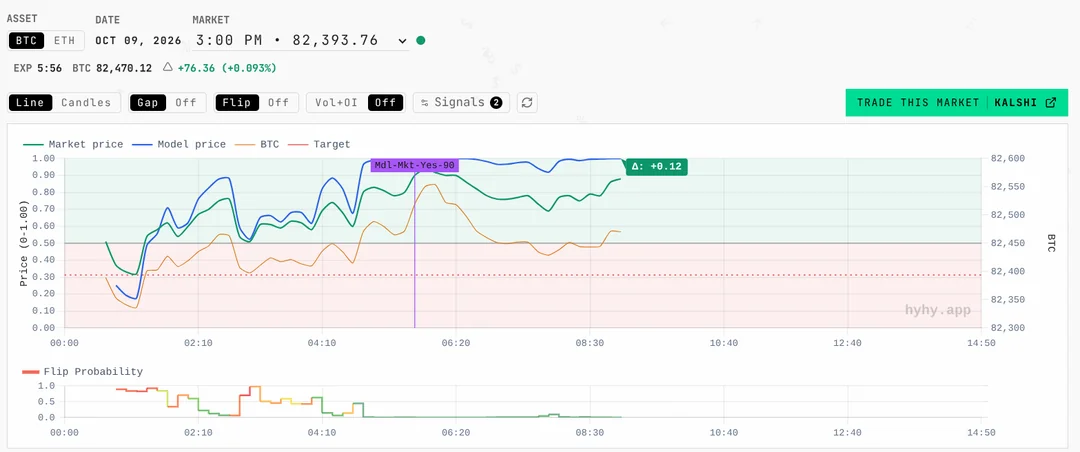1080x452 pixels.
Task: Turn Flip off
Action: pos(278,103)
